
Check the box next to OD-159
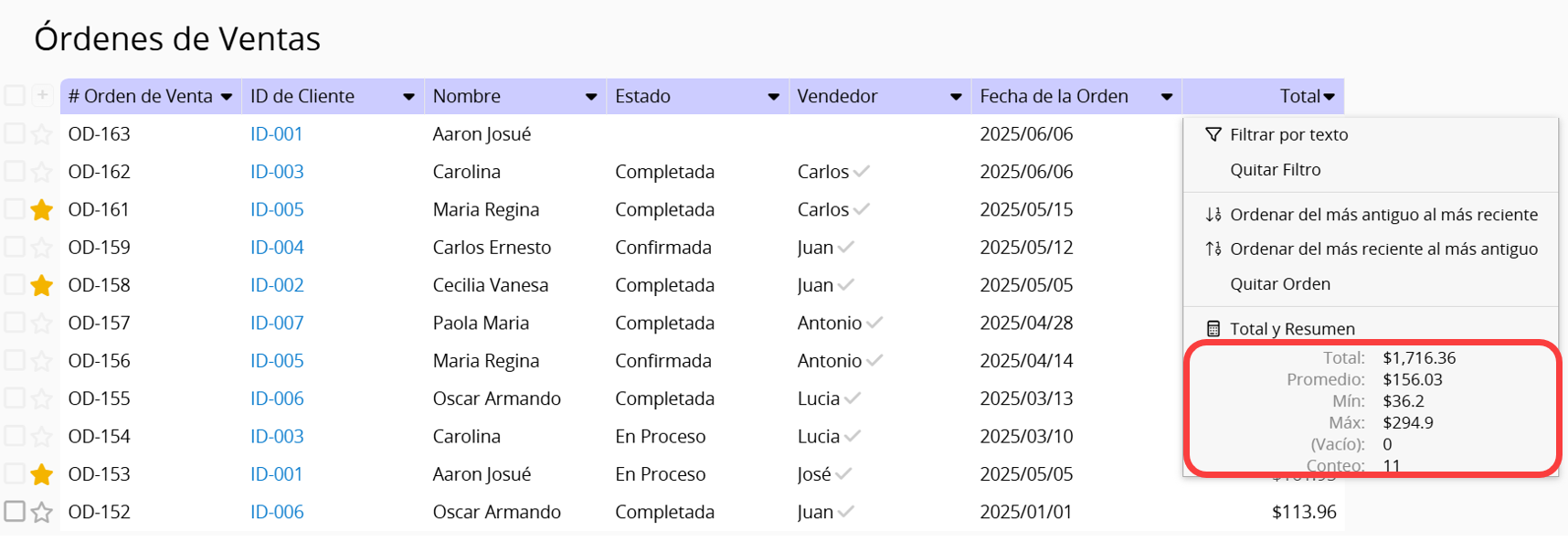pyautogui.click(x=15, y=247)
